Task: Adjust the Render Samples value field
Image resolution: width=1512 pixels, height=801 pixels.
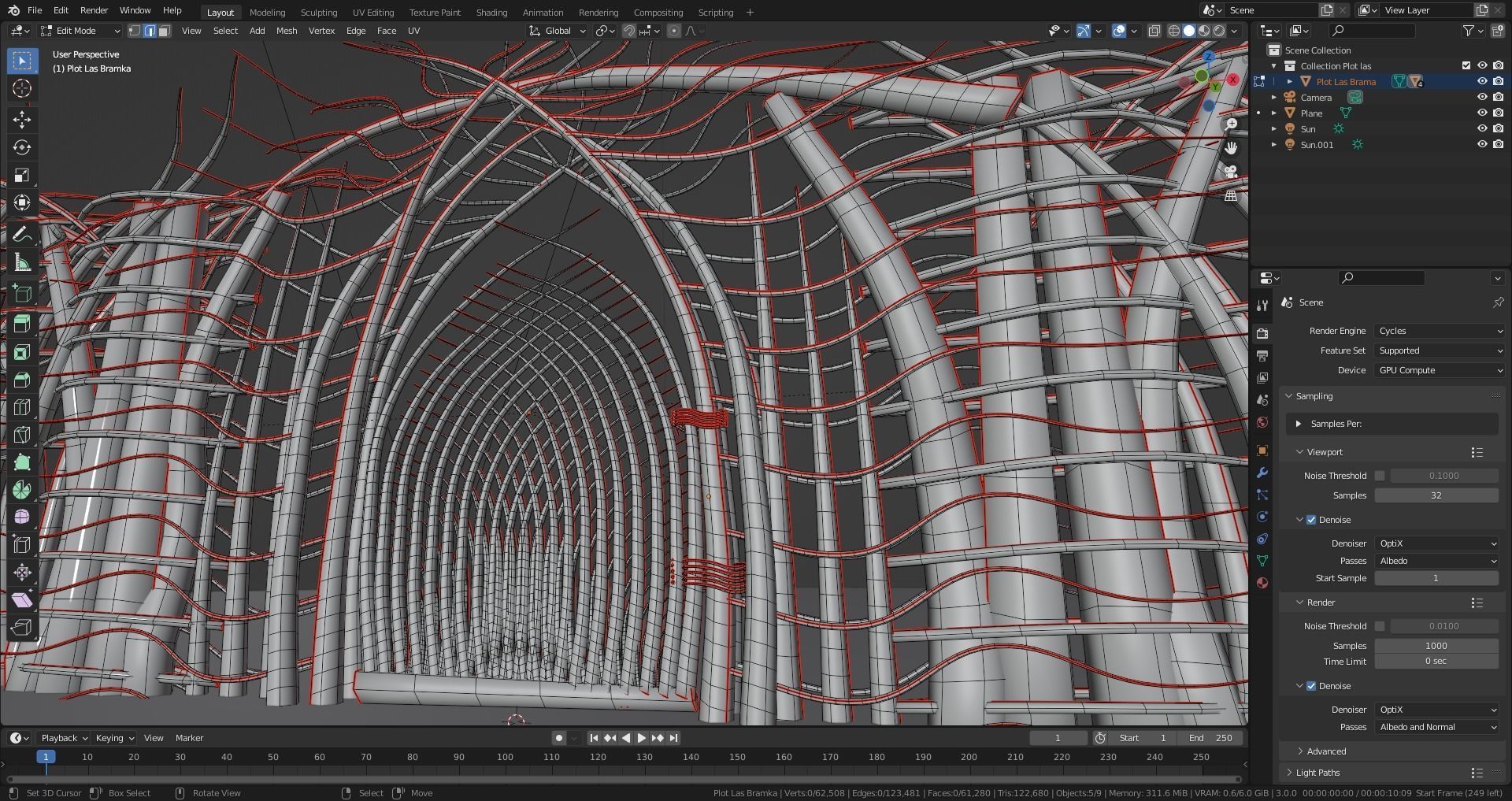Action: [x=1436, y=646]
